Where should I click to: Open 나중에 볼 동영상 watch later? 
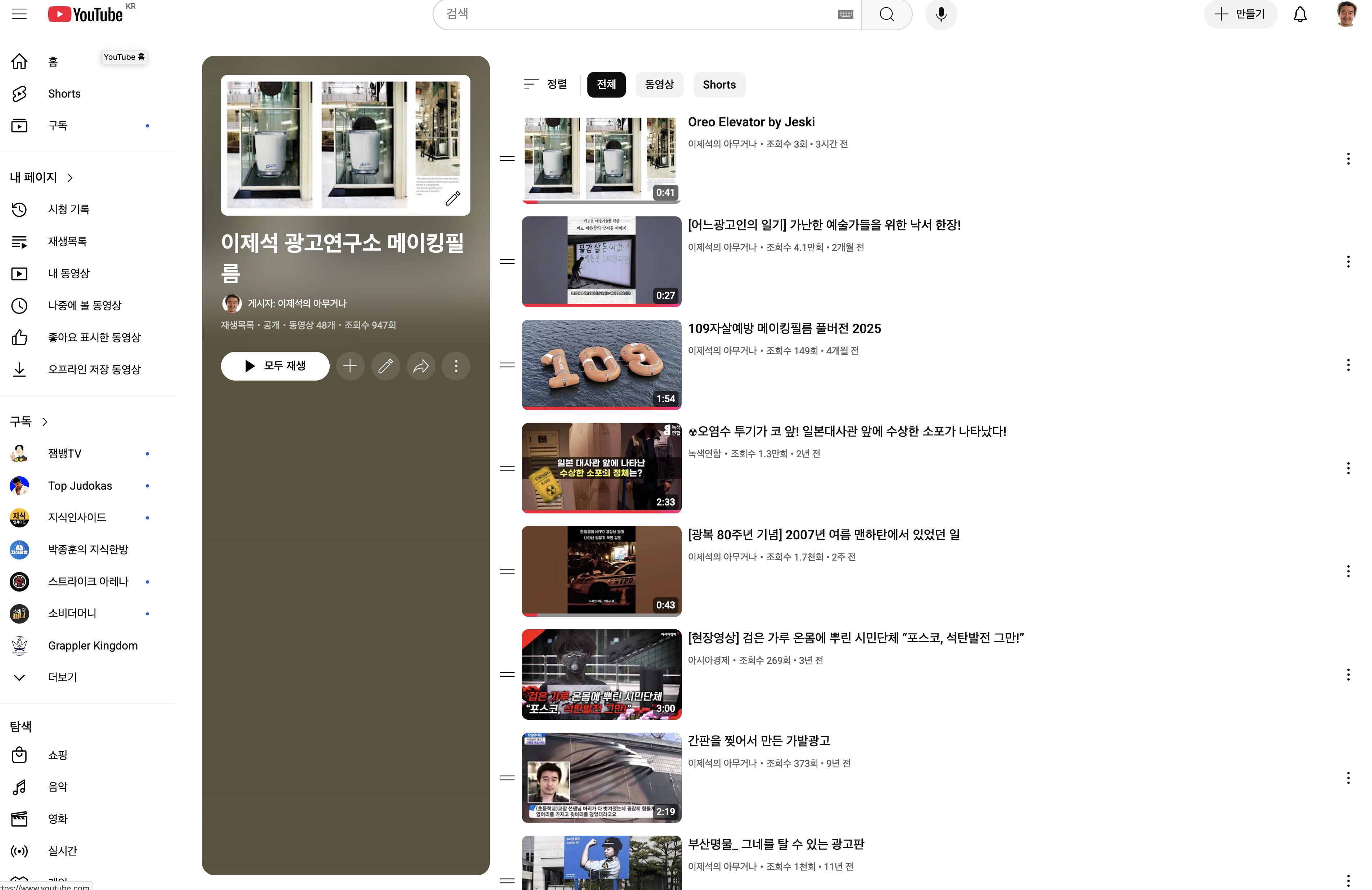(x=86, y=305)
